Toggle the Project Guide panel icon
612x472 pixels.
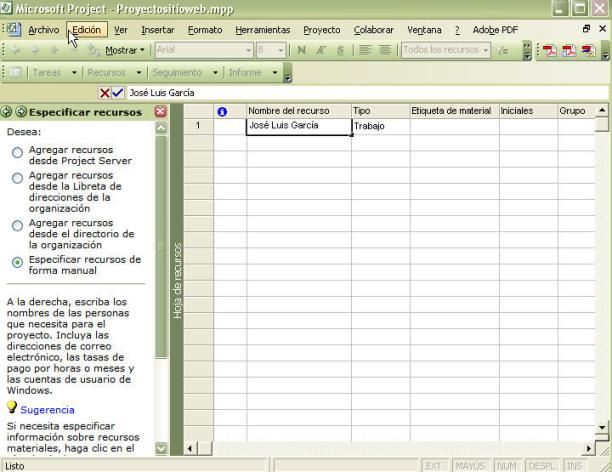coord(15,72)
